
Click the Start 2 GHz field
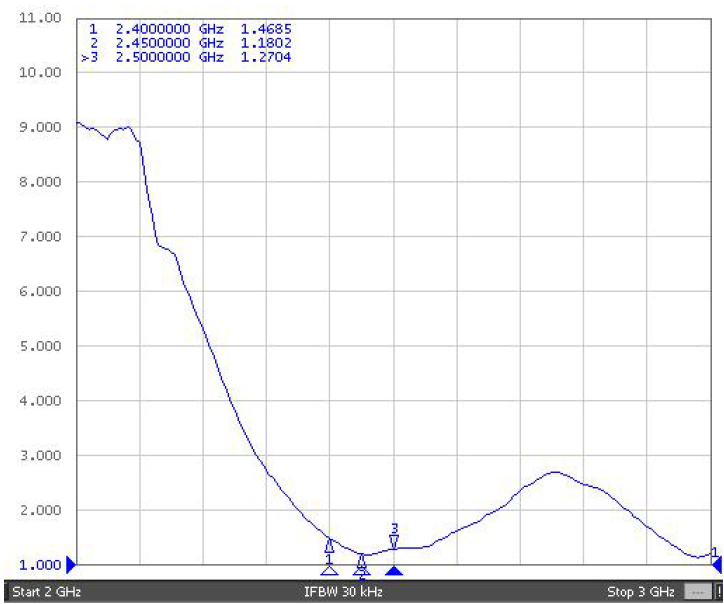[x=46, y=592]
